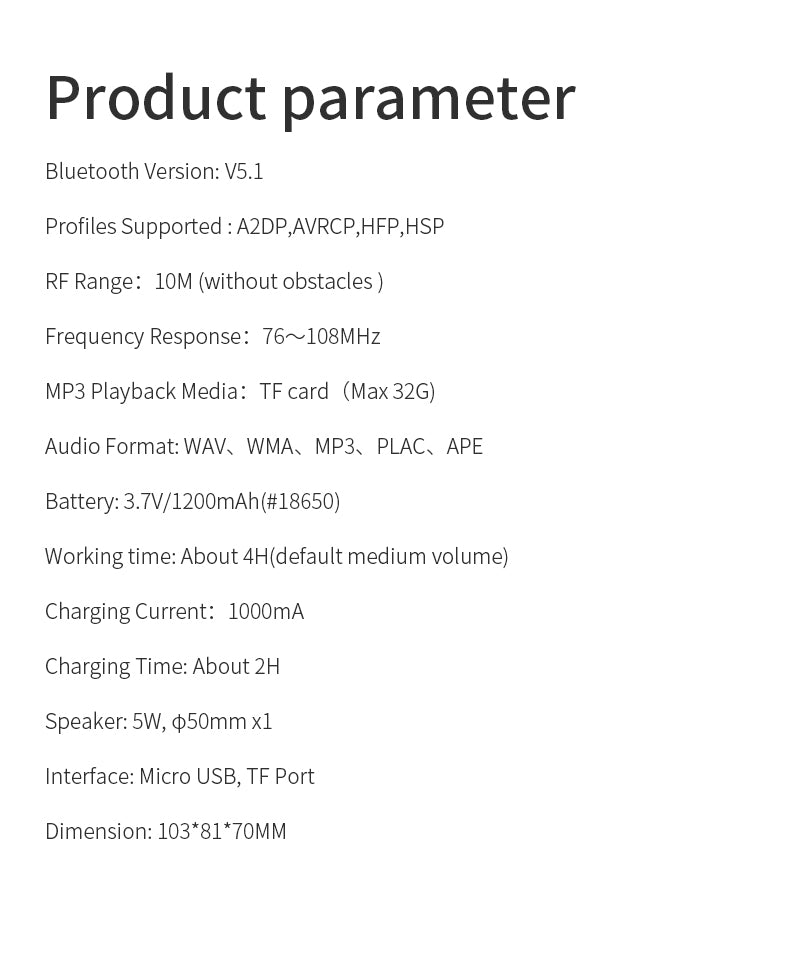Click the "(without obstacles )" text
Screen dimensions: 790x980
291,281
